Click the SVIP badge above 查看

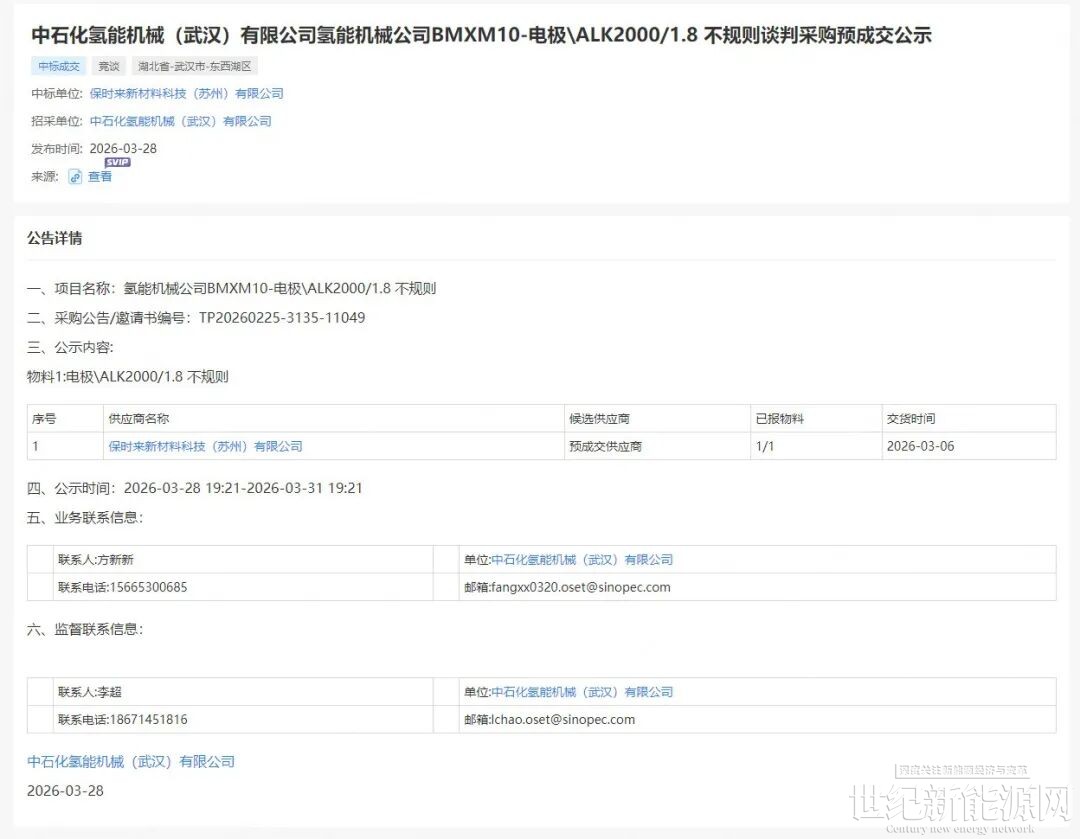117,162
